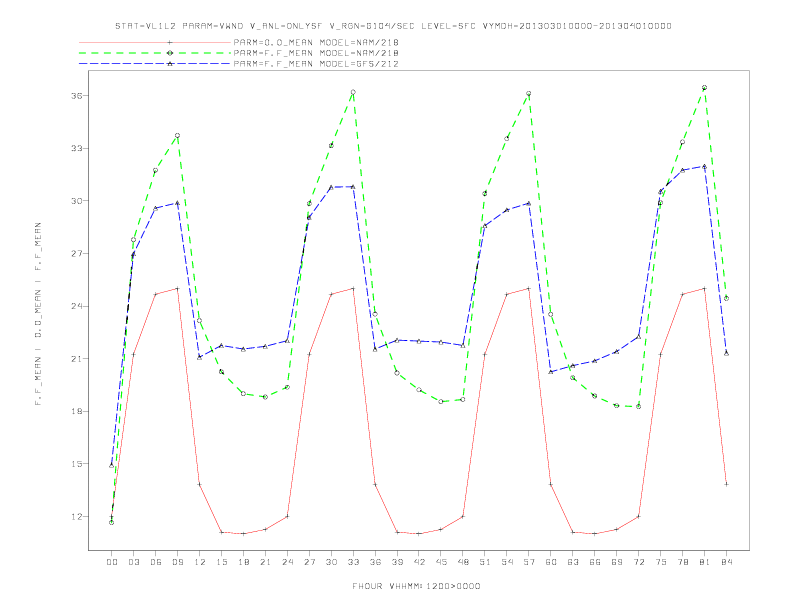Click the blue dashed legend line sample
Viewport: 792px width, 612px height.
[x=155, y=64]
